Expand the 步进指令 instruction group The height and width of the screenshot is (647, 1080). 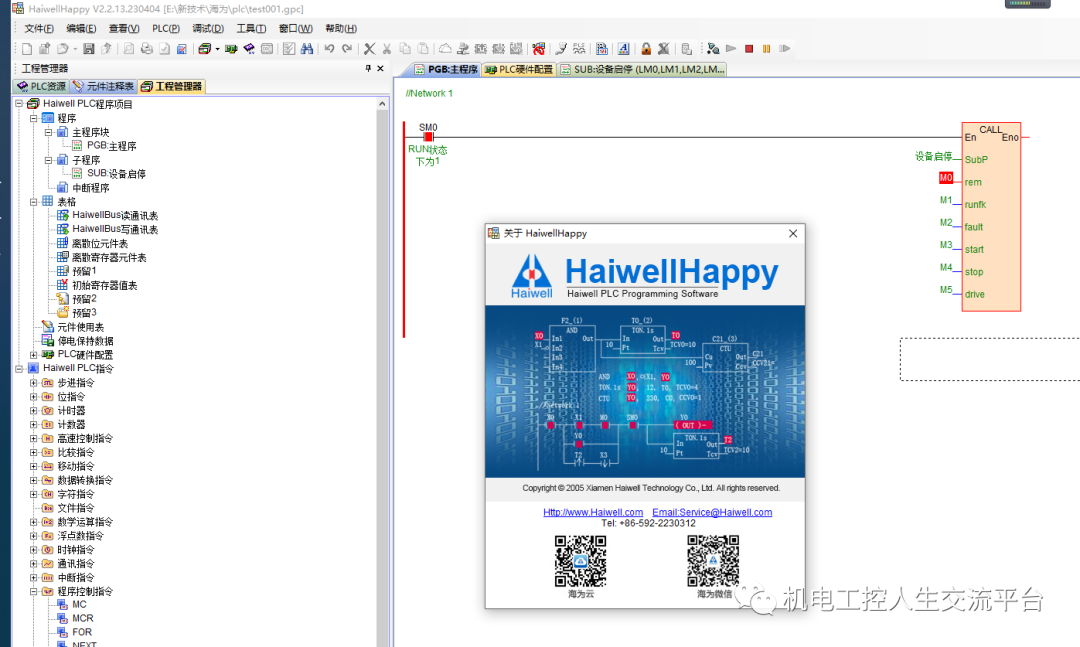pos(34,383)
